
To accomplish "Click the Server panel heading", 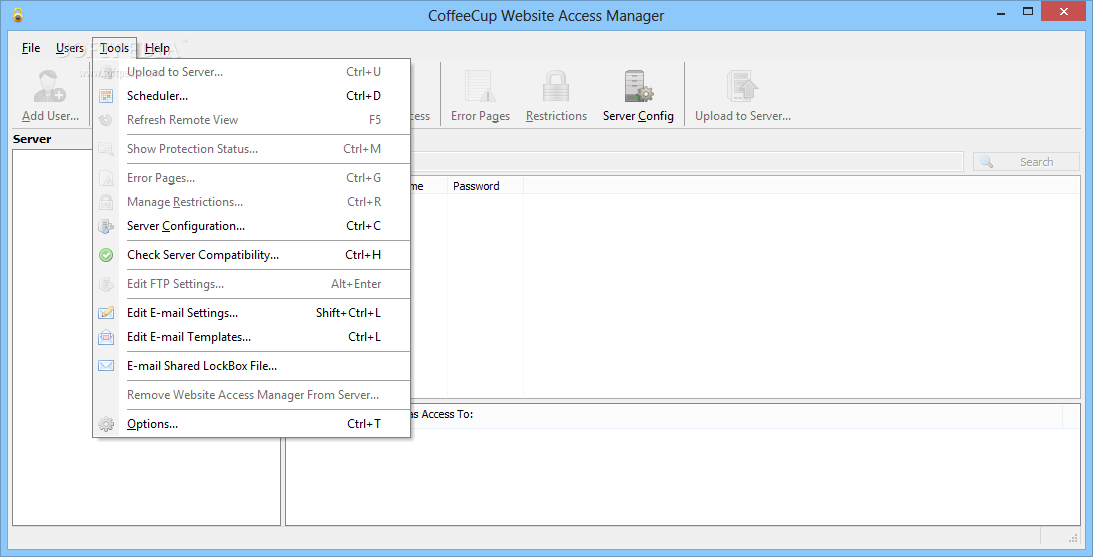I will [x=32, y=139].
